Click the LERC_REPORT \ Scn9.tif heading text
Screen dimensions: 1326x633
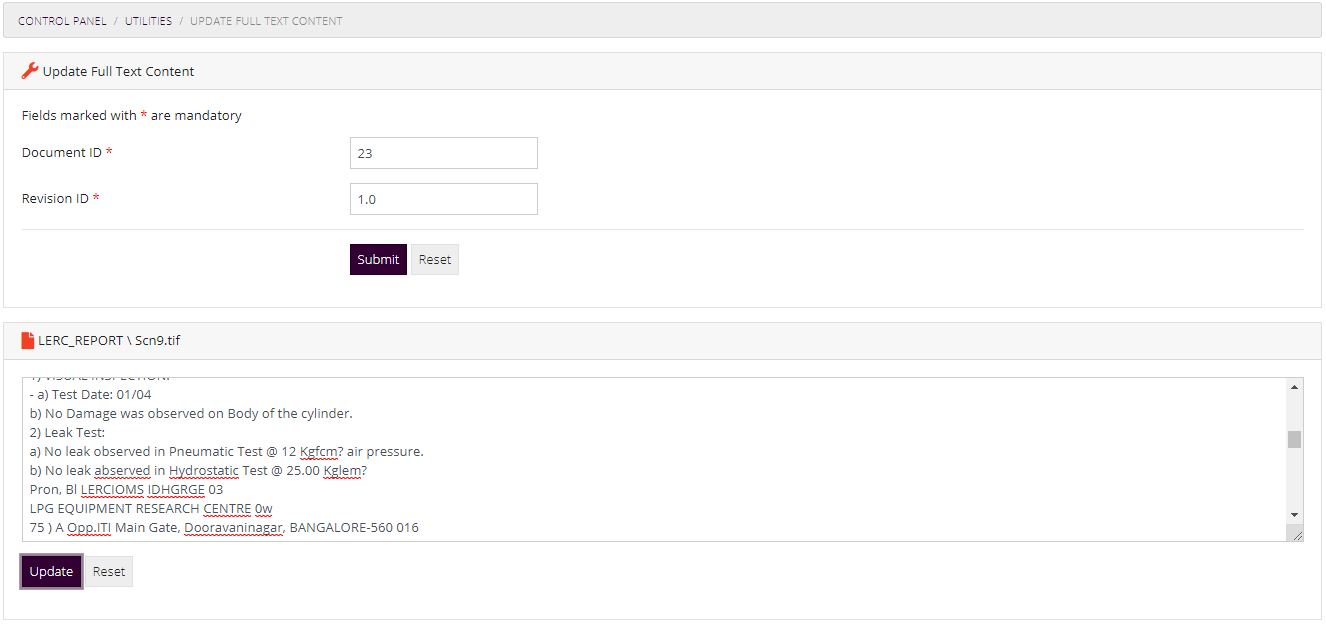tap(109, 341)
